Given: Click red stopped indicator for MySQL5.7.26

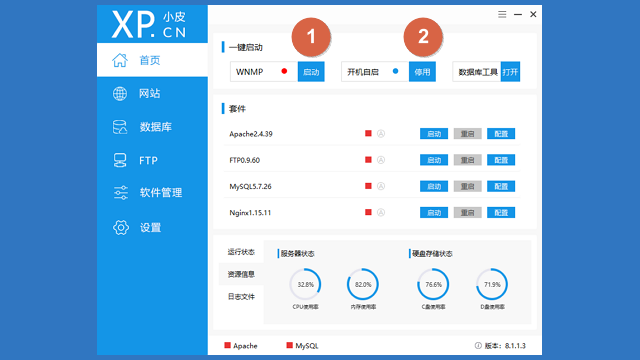Looking at the screenshot, I should pos(368,186).
